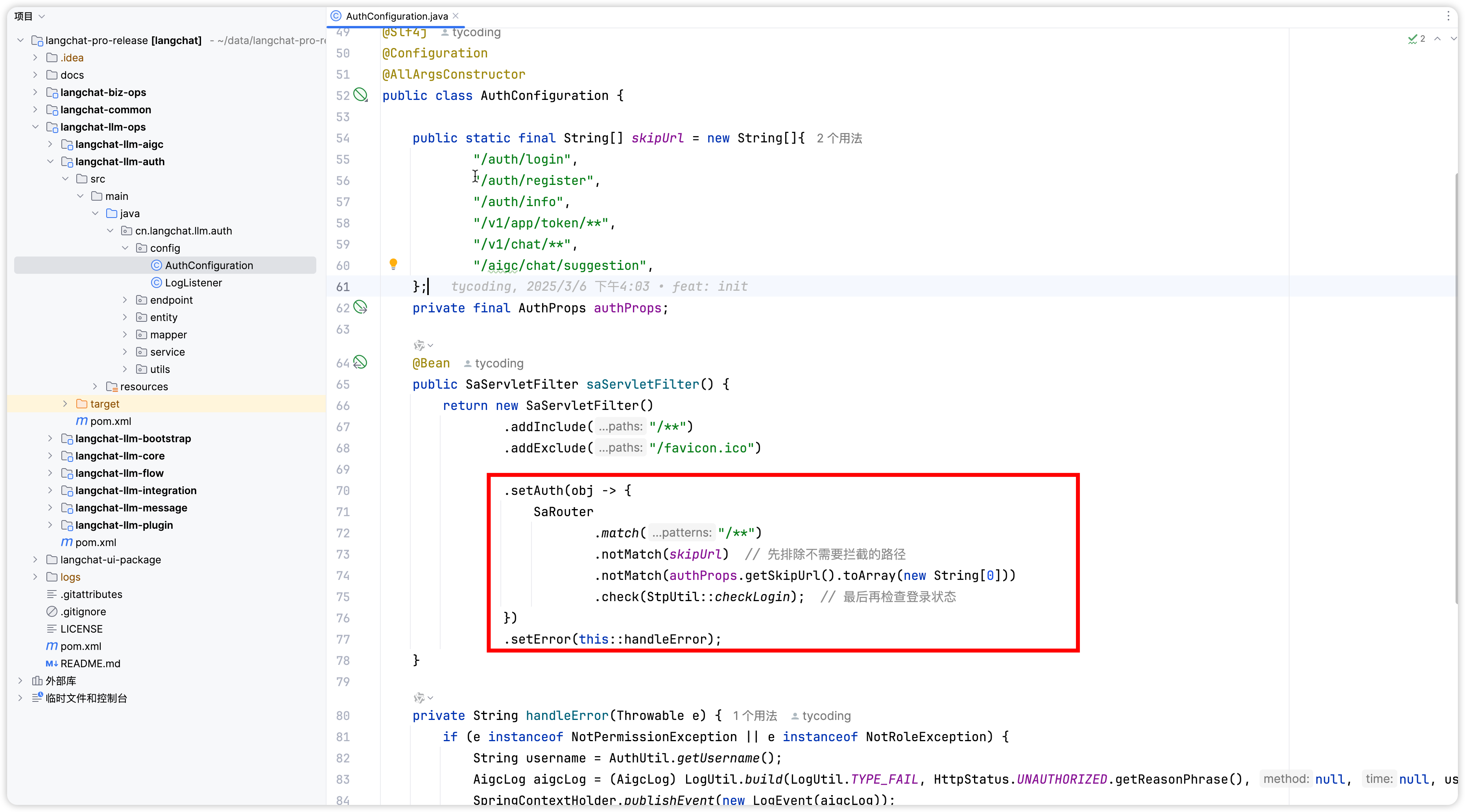Open the LogListener class file
The width and height of the screenshot is (1465, 812).
coord(194,282)
